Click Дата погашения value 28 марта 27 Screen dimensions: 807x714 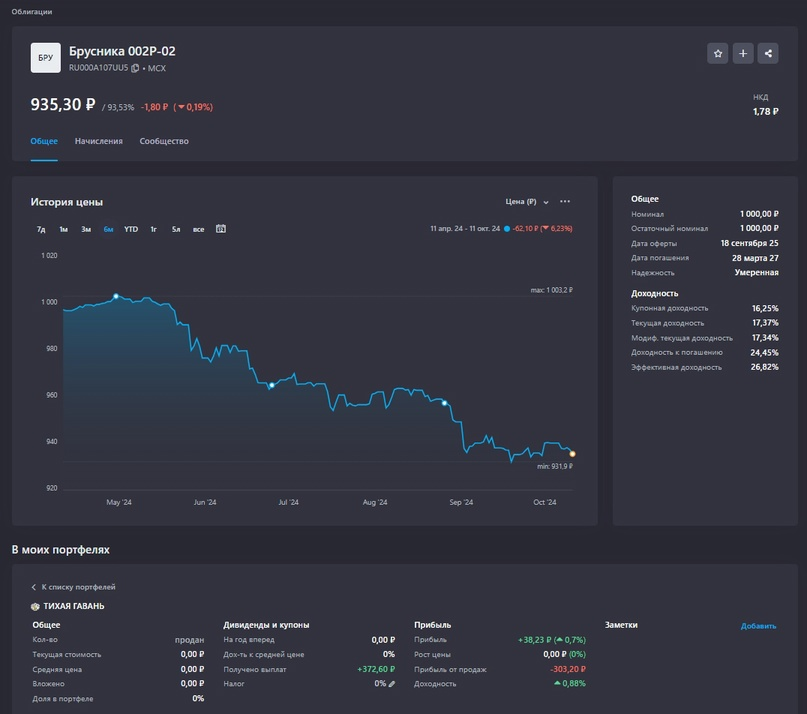point(755,258)
